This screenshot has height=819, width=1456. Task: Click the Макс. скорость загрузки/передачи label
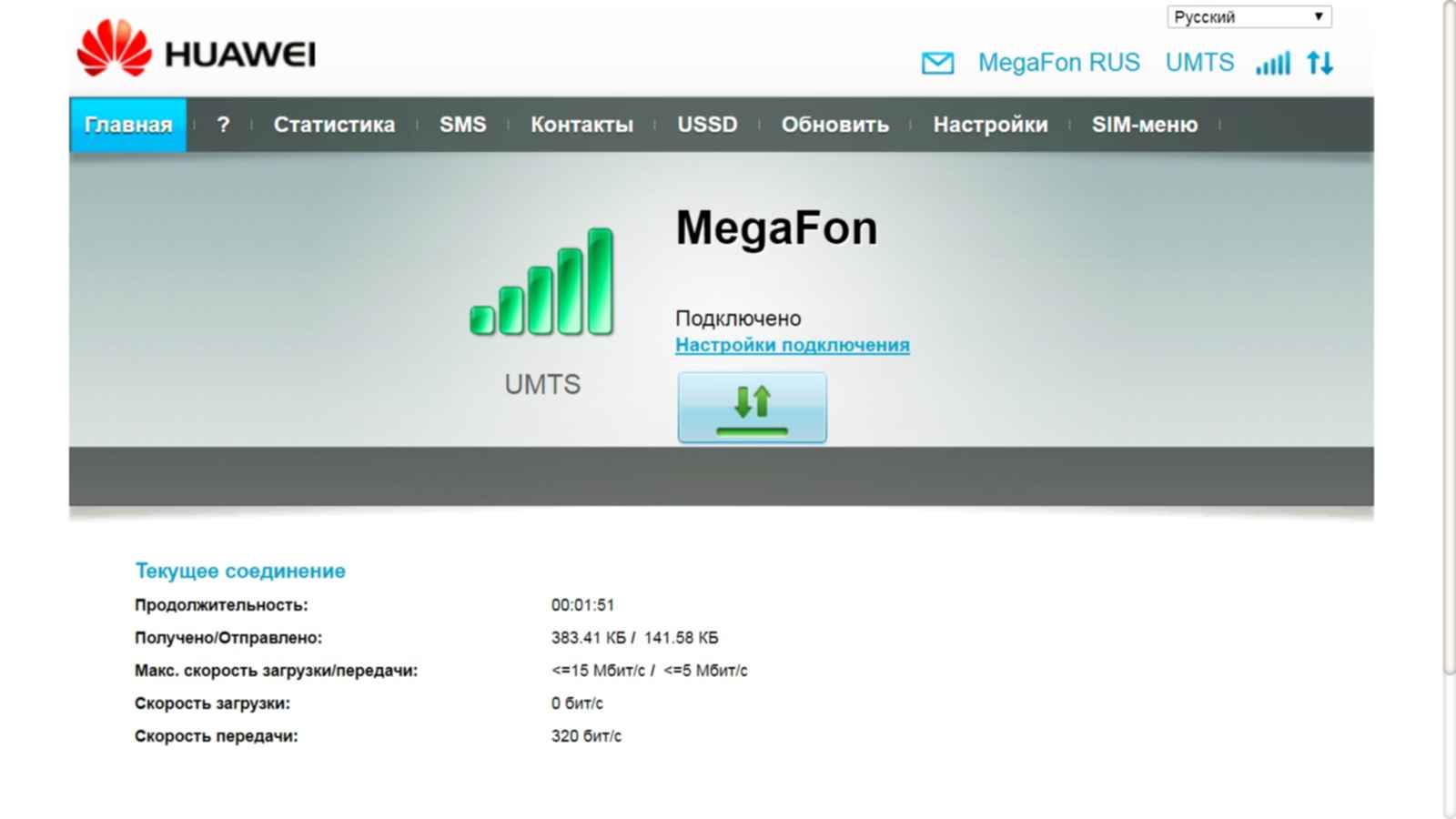276,671
